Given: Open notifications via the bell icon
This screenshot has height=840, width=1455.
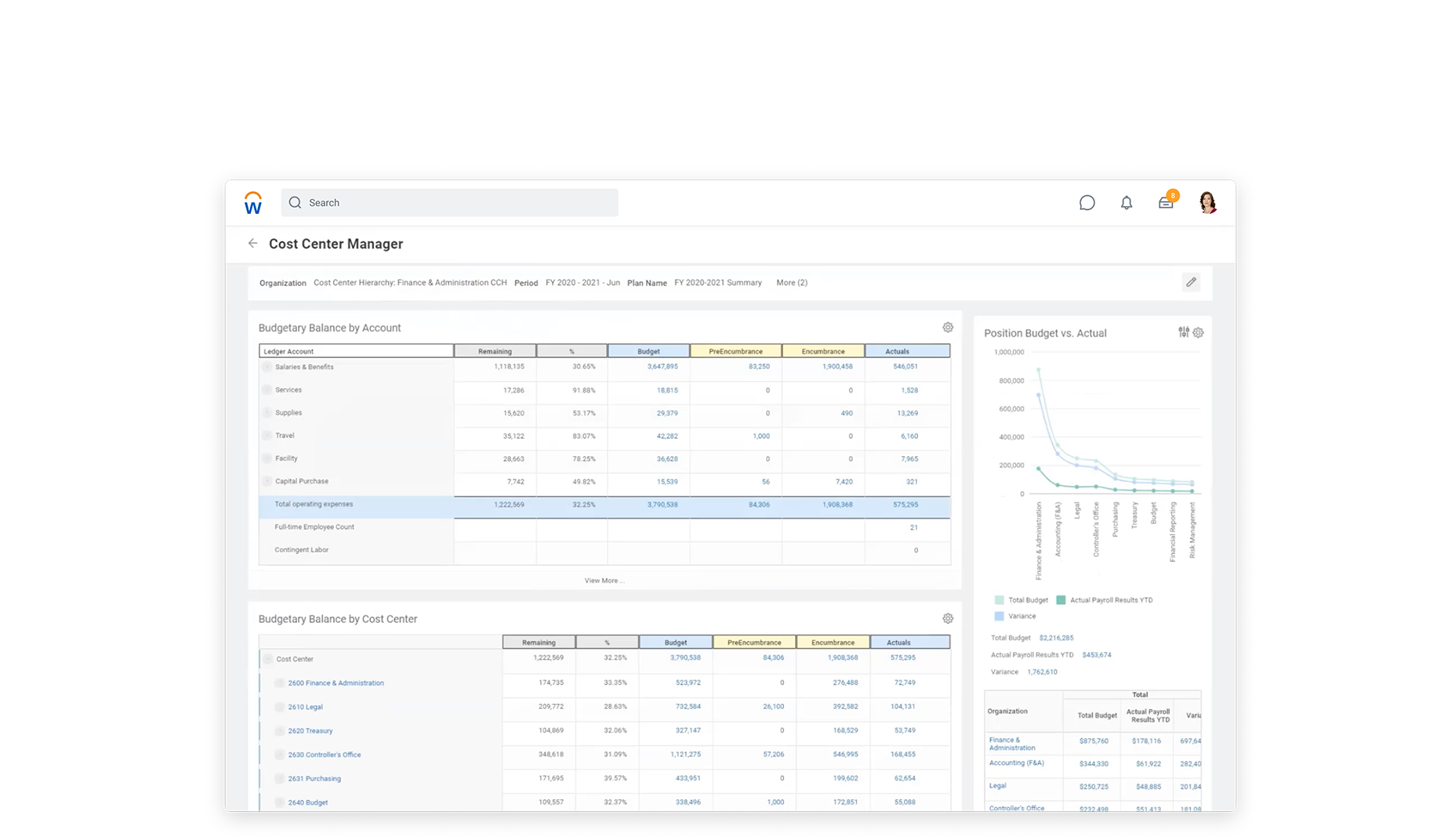Looking at the screenshot, I should 1127,202.
